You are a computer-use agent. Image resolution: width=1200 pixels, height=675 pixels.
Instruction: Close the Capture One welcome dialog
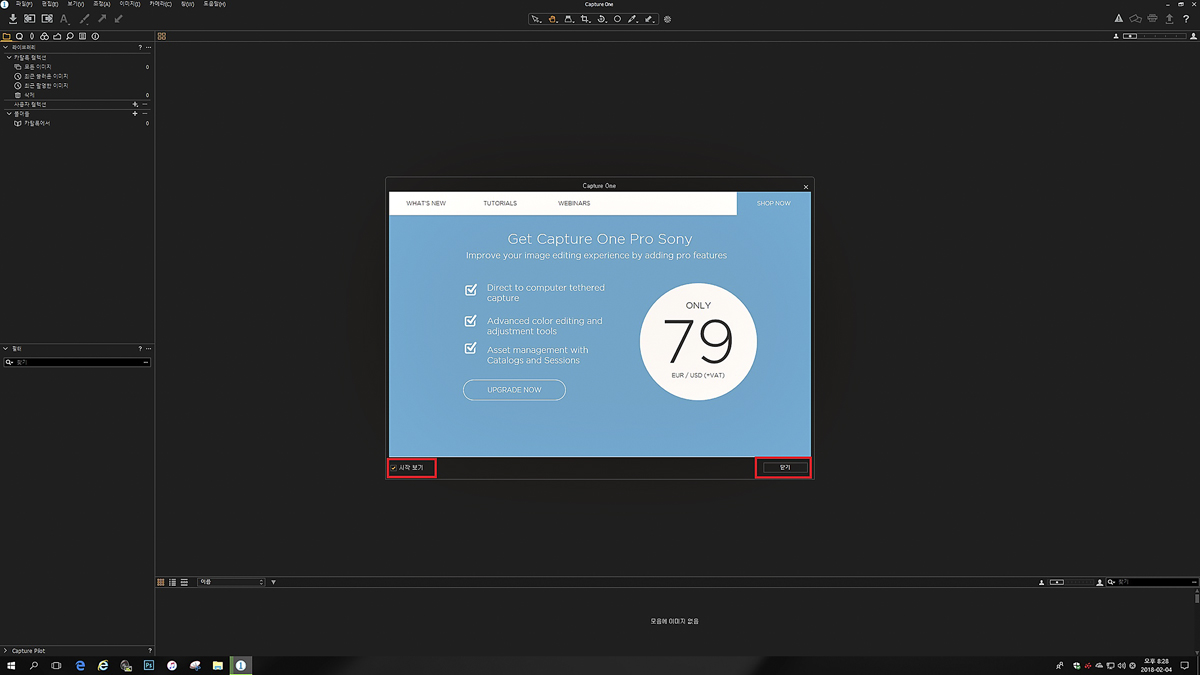(806, 186)
